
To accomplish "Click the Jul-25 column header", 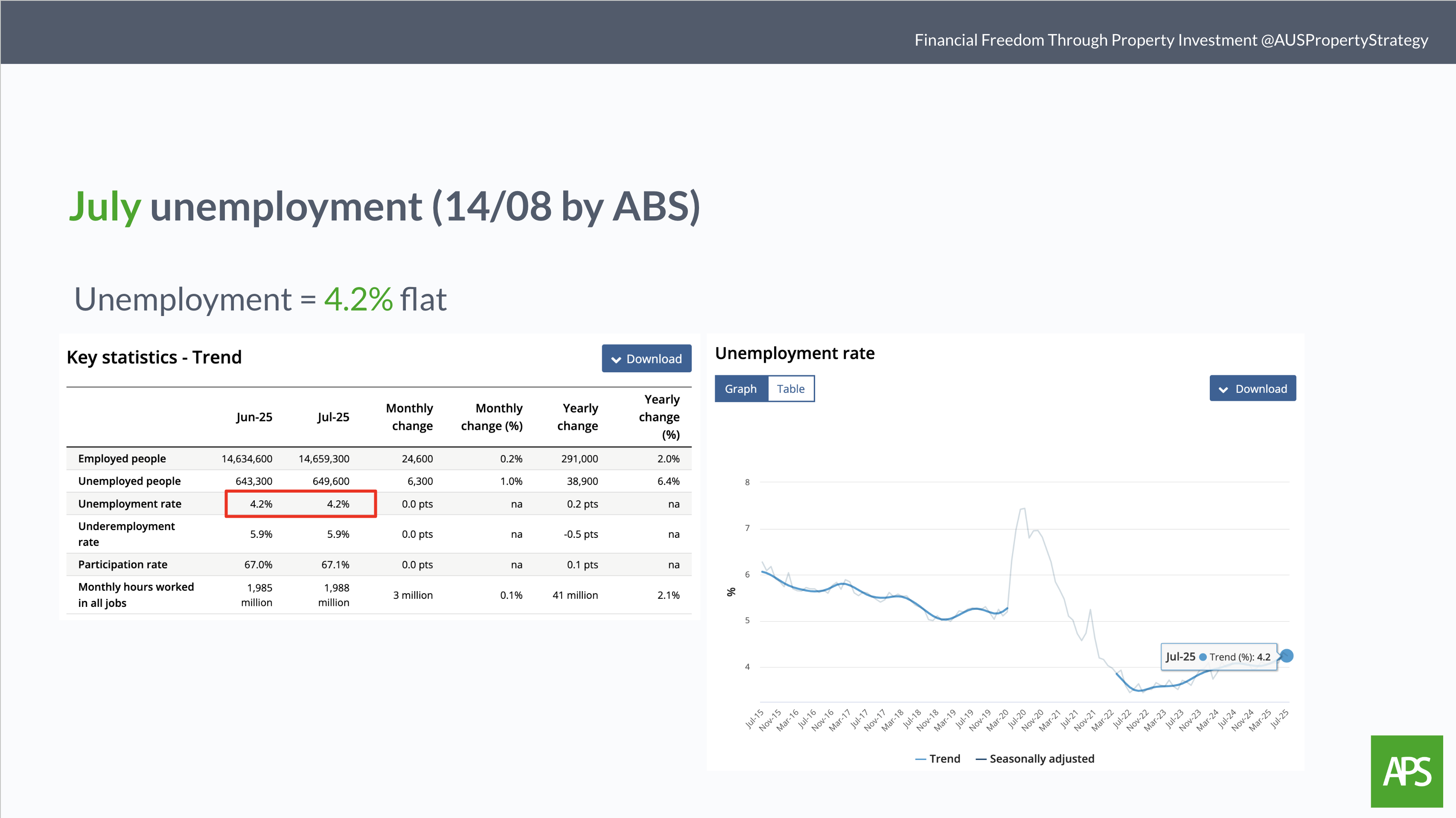I will point(333,417).
